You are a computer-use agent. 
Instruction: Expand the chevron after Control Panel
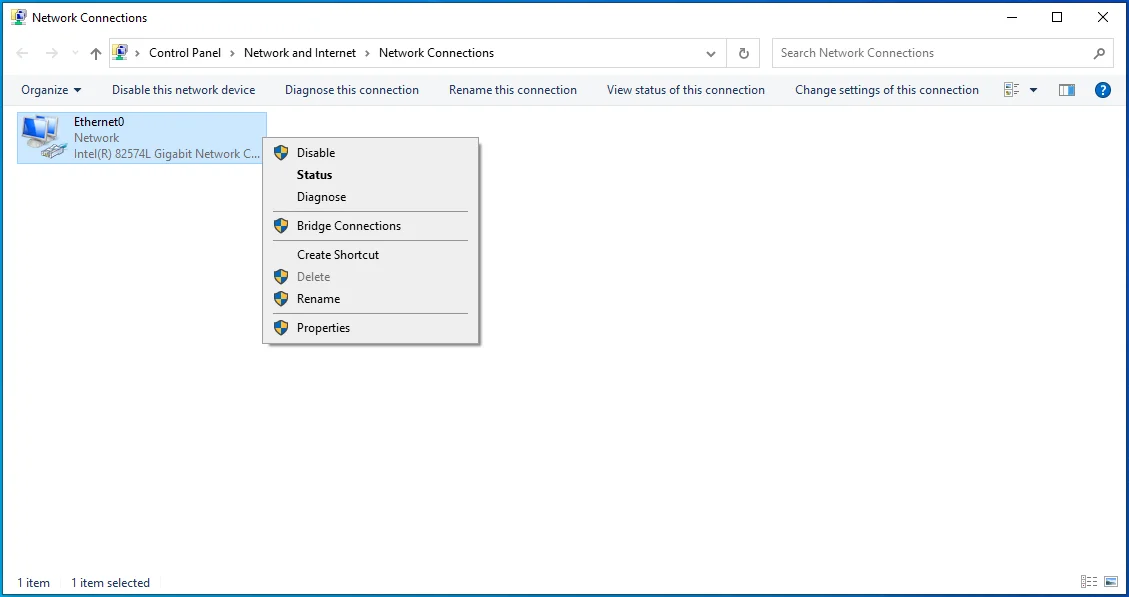(x=233, y=53)
